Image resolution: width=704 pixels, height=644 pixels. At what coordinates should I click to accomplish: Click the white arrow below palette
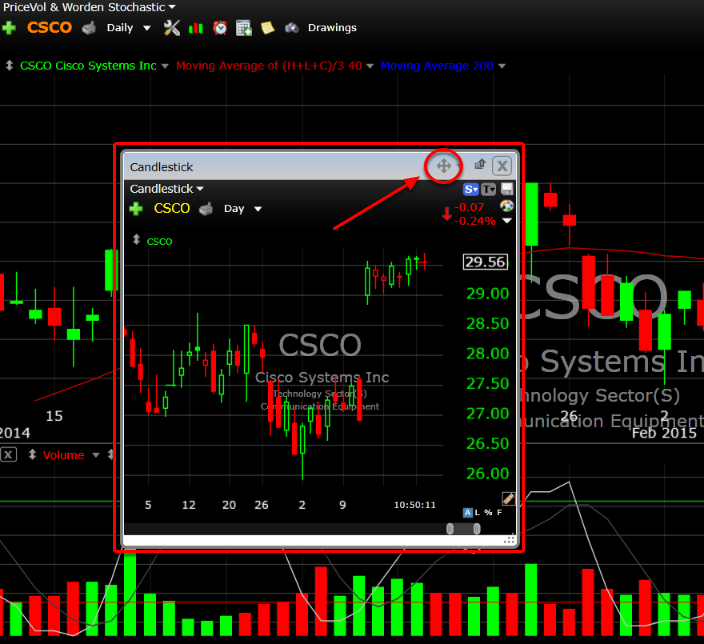click(x=507, y=221)
